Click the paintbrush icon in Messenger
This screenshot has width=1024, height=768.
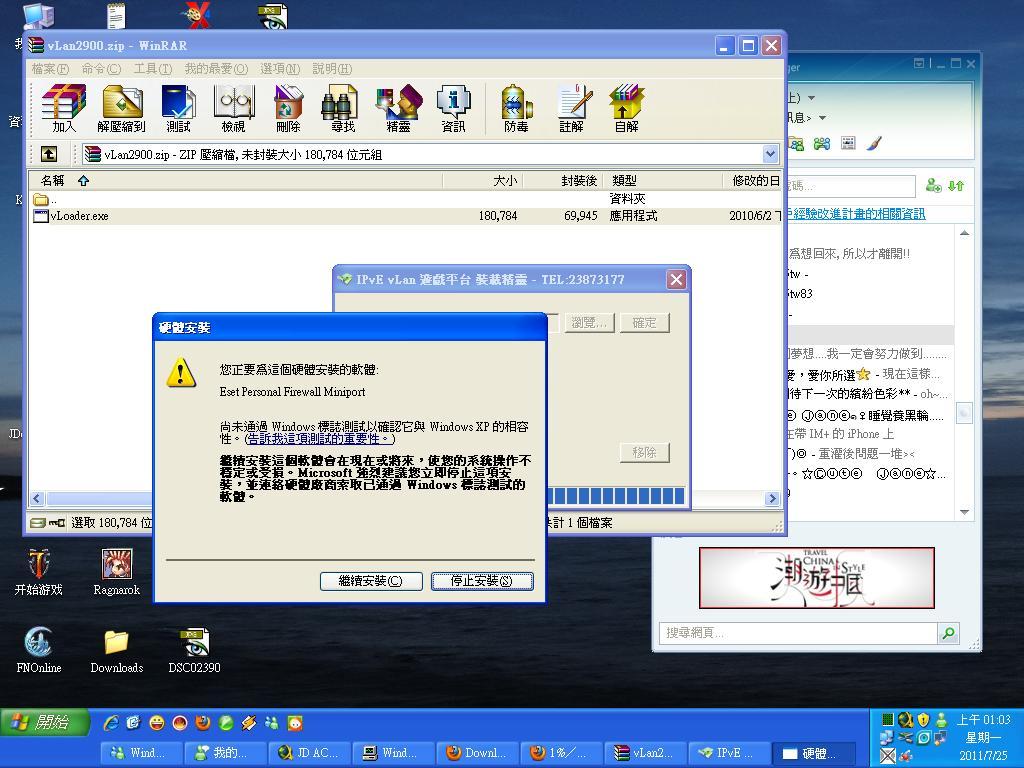pyautogui.click(x=874, y=143)
